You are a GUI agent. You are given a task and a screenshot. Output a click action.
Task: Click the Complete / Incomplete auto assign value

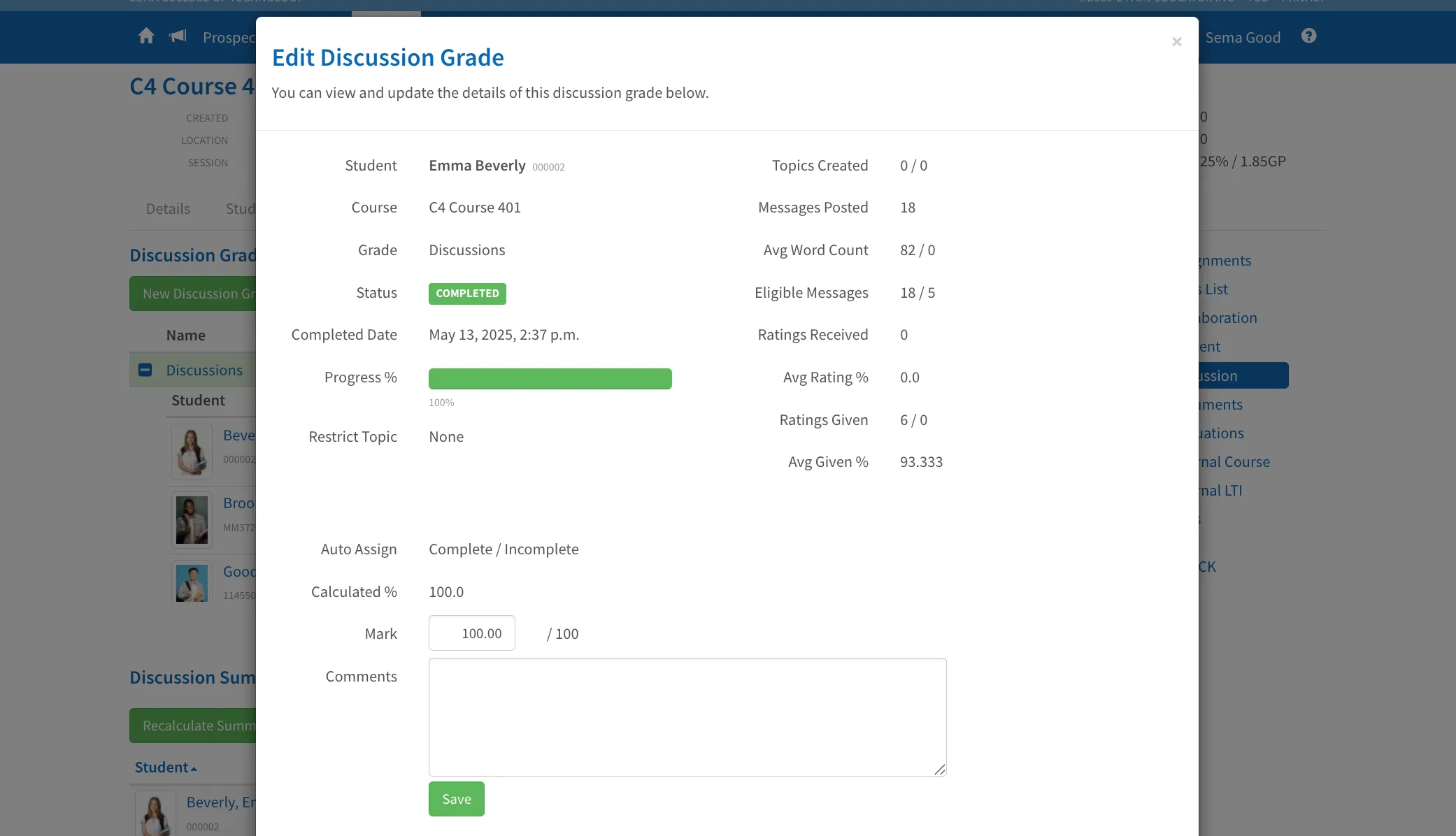(504, 549)
